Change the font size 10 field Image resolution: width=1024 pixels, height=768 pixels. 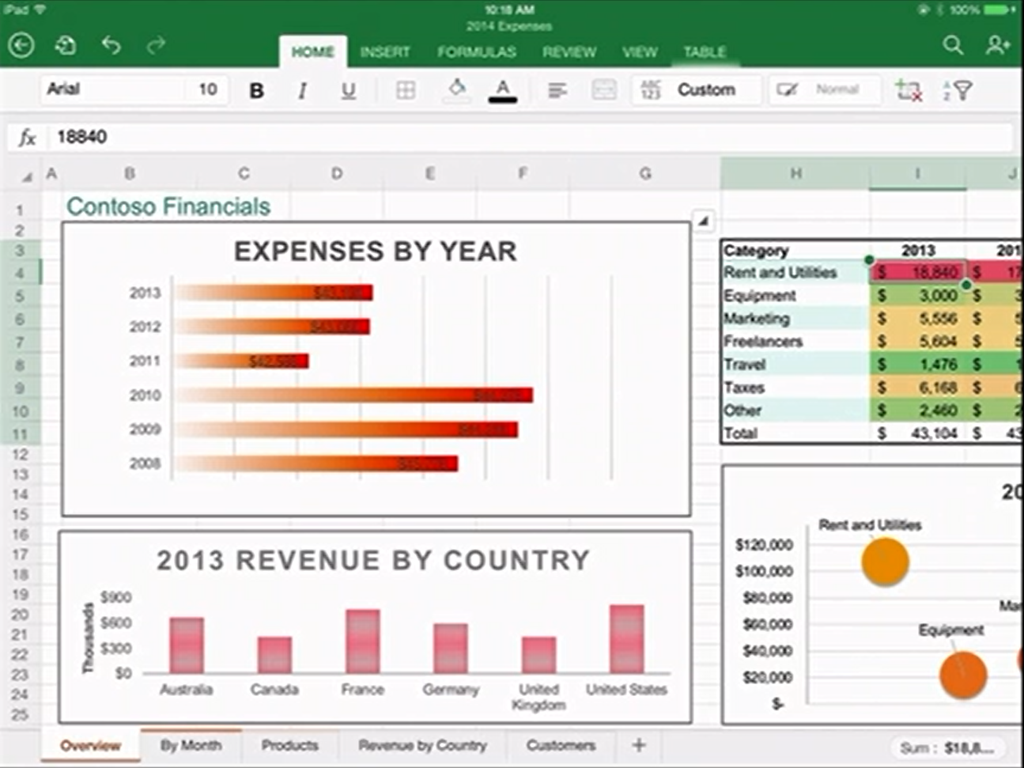pos(208,89)
